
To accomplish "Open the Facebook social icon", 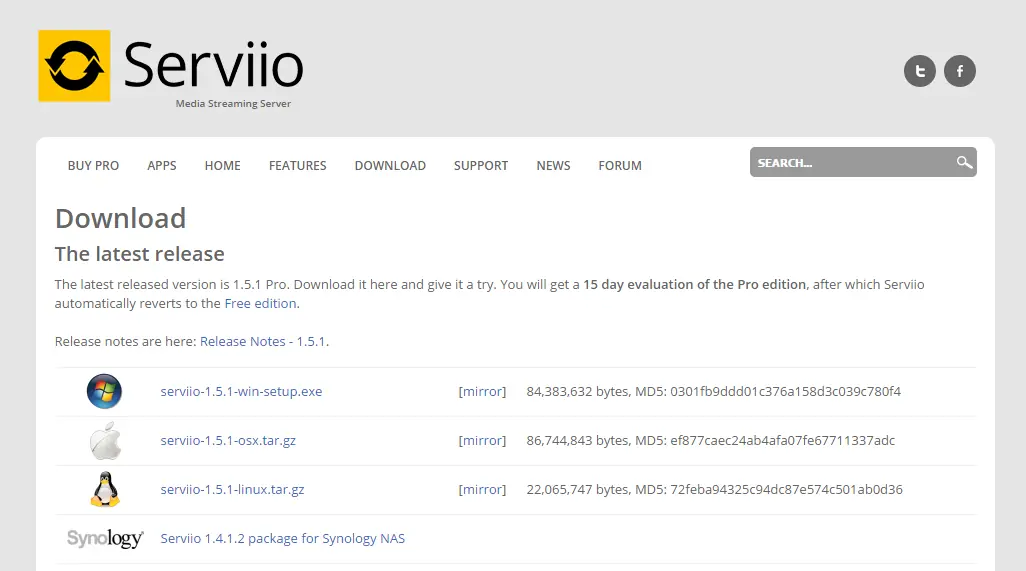I will coord(959,71).
